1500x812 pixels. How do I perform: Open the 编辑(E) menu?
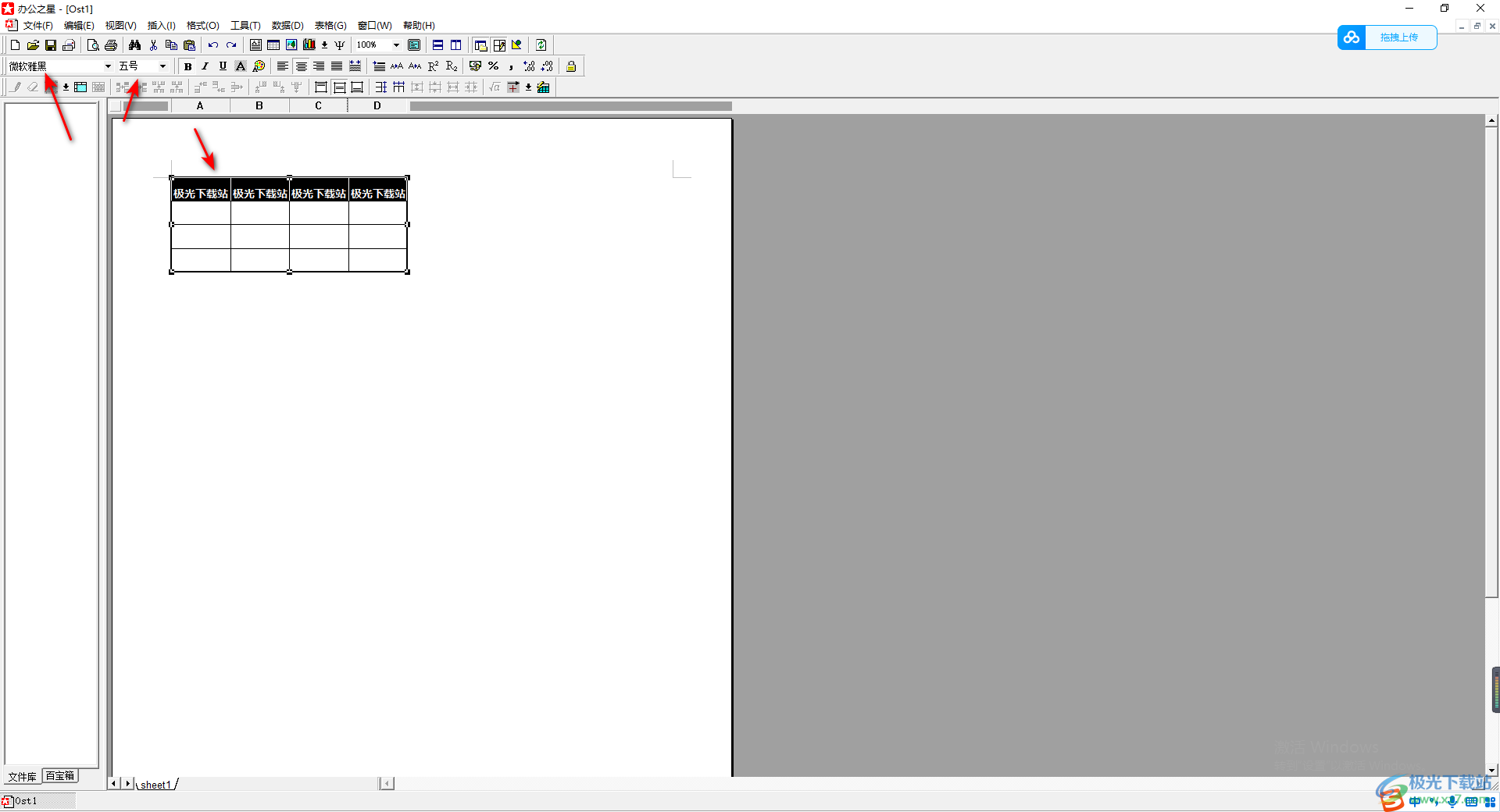click(79, 26)
